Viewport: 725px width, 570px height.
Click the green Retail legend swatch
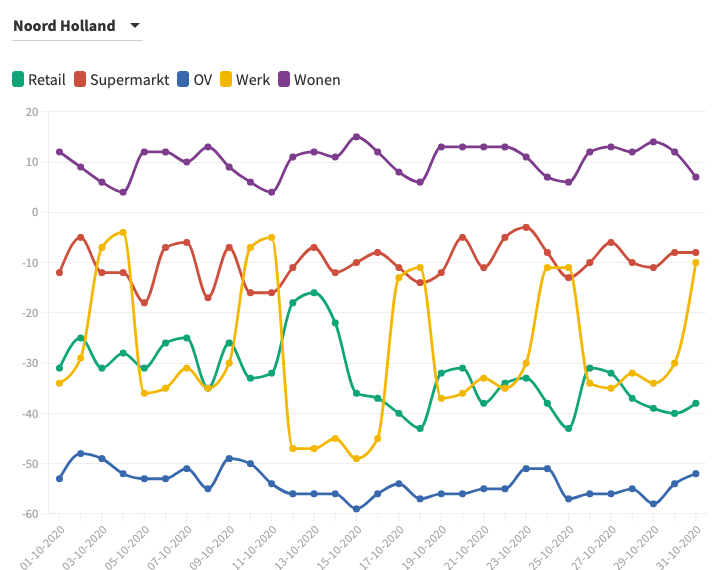coord(19,80)
